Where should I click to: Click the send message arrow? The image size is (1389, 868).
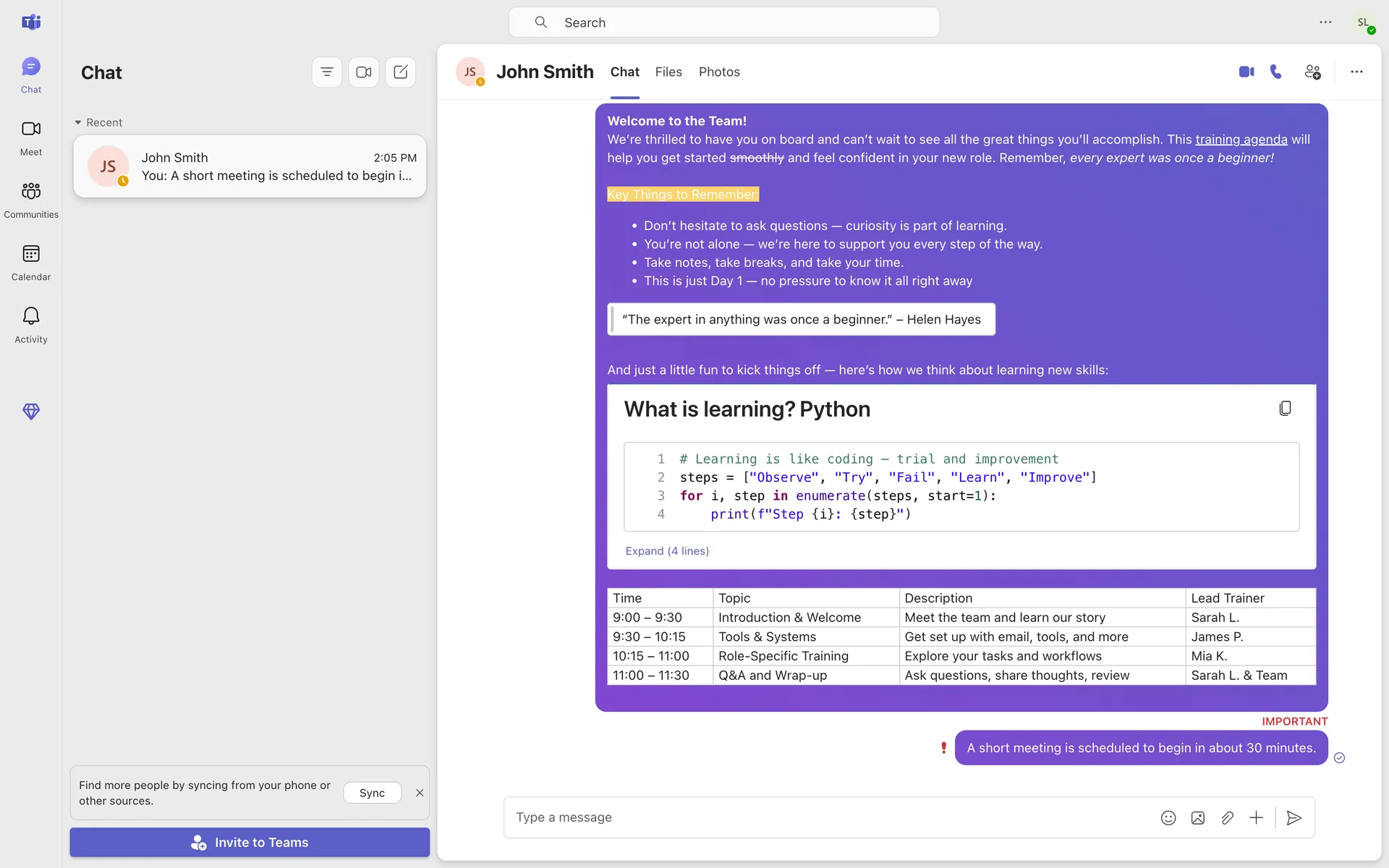point(1294,818)
